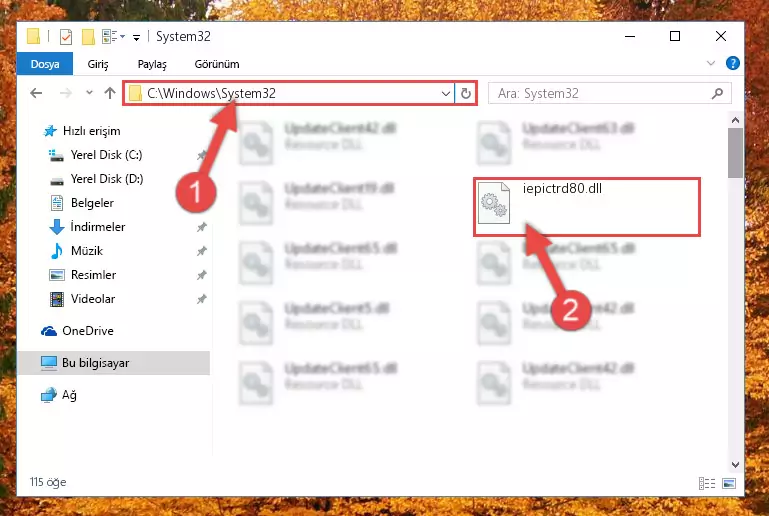This screenshot has height=516, width=769.
Task: Go up one folder level with up arrow
Action: point(110,93)
